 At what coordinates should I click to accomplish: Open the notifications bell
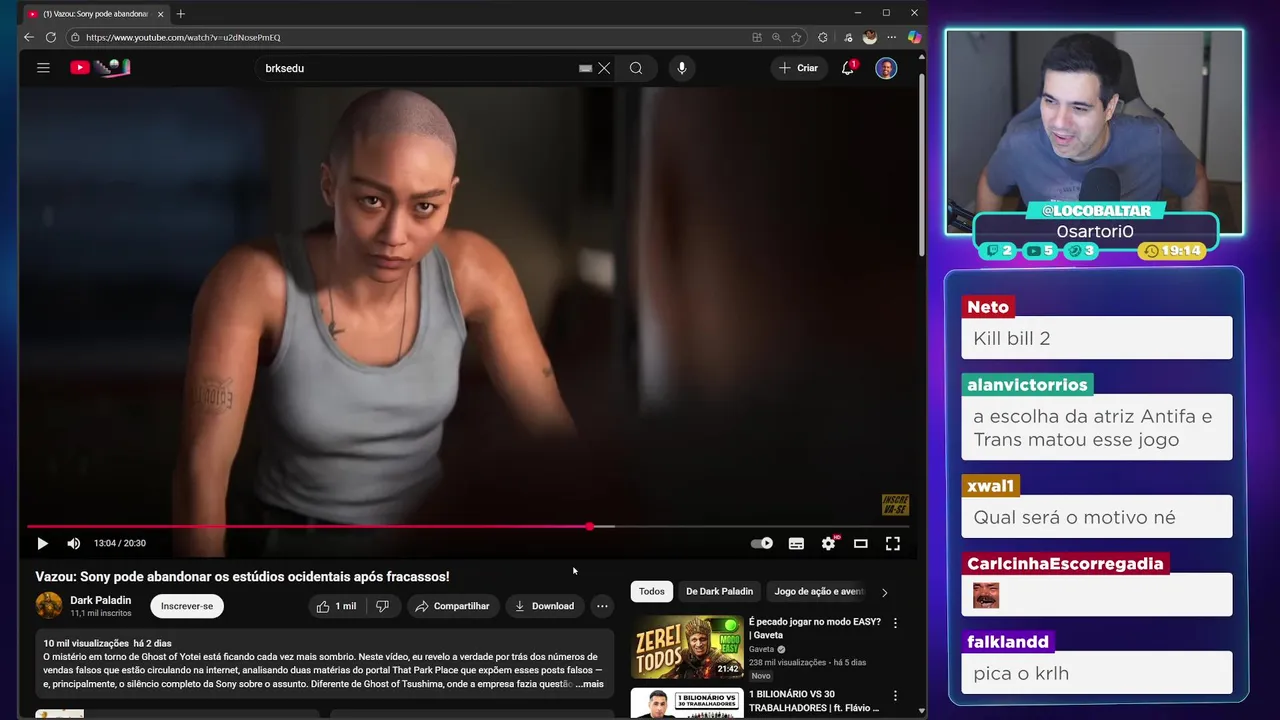[848, 68]
